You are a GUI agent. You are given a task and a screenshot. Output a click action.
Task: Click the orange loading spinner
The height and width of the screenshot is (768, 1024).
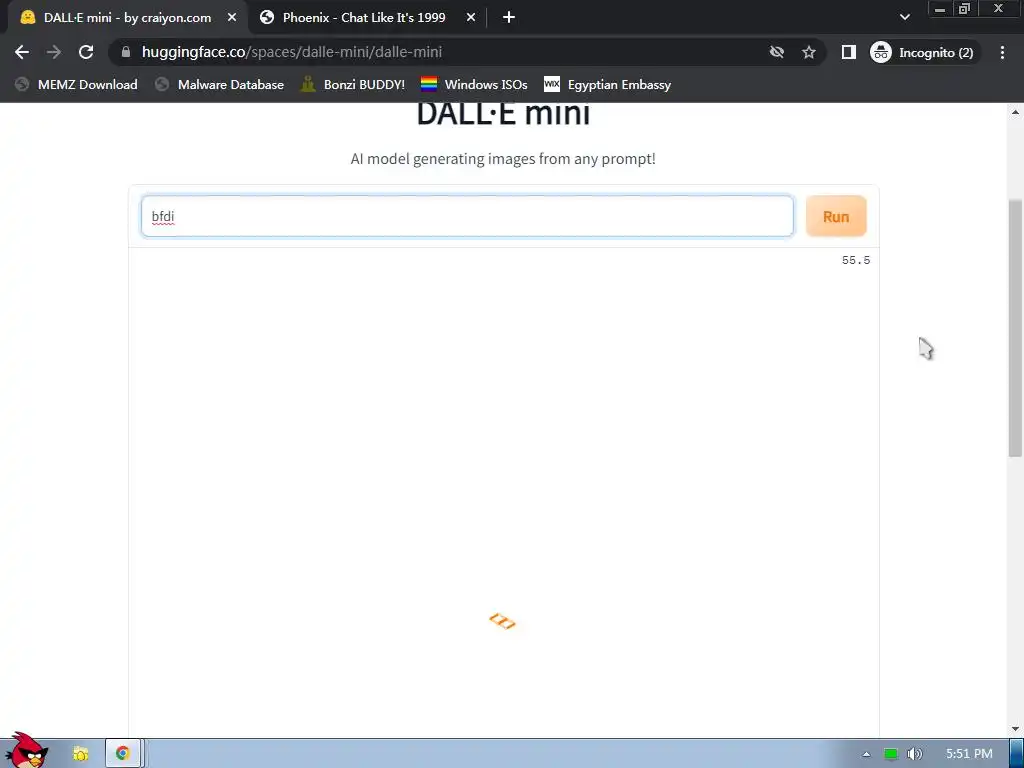[x=502, y=621]
